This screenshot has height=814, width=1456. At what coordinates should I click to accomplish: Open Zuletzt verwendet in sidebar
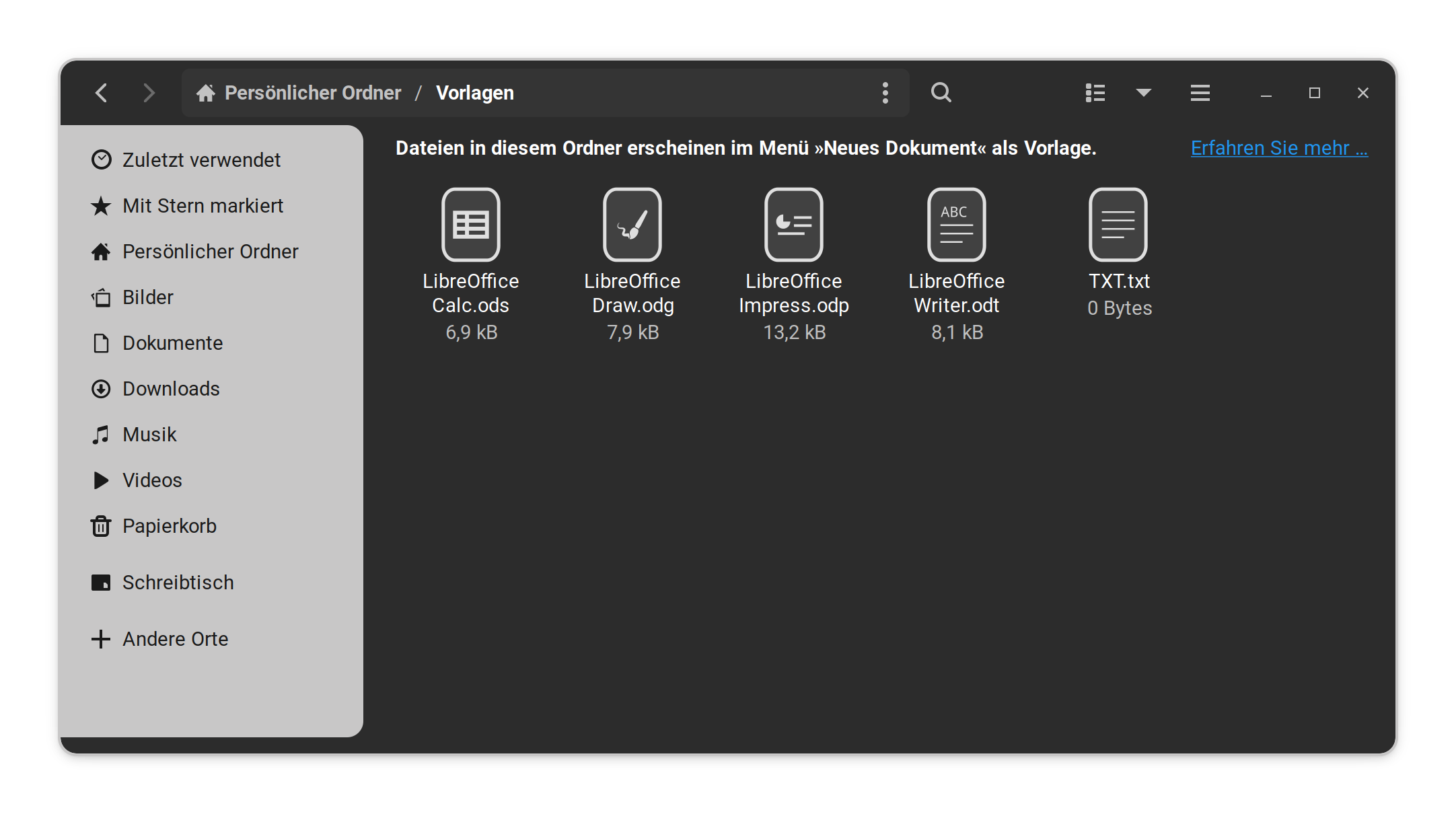coord(201,160)
